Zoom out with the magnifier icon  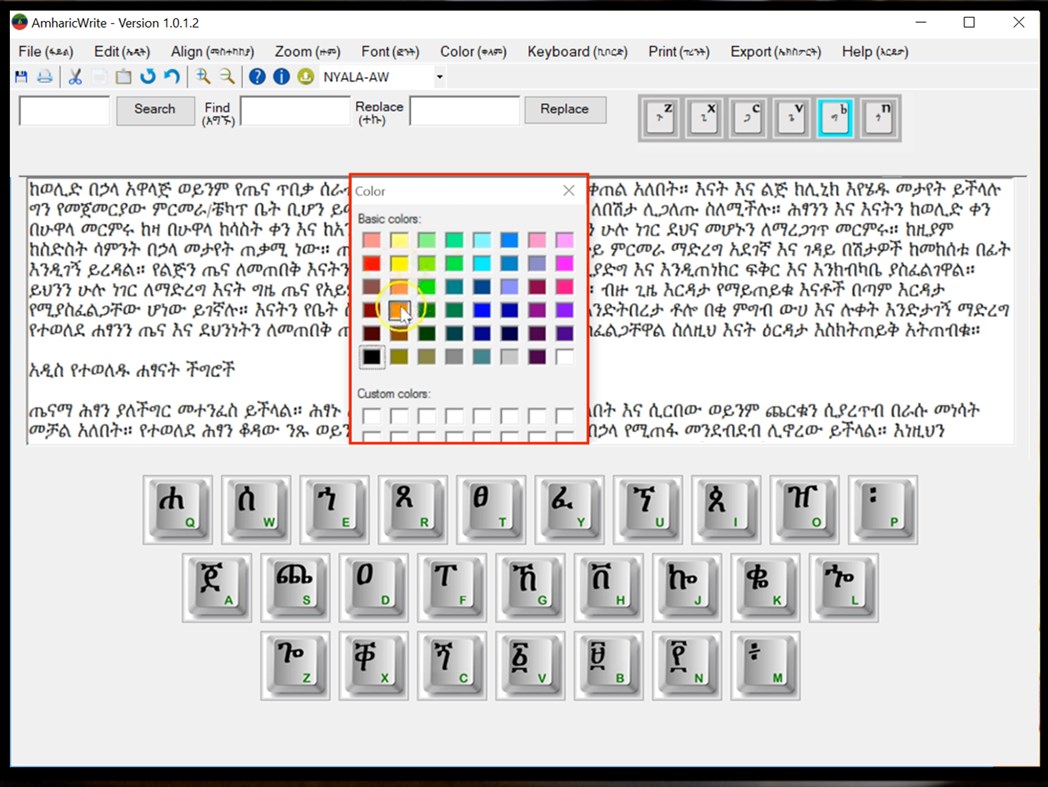pyautogui.click(x=225, y=76)
